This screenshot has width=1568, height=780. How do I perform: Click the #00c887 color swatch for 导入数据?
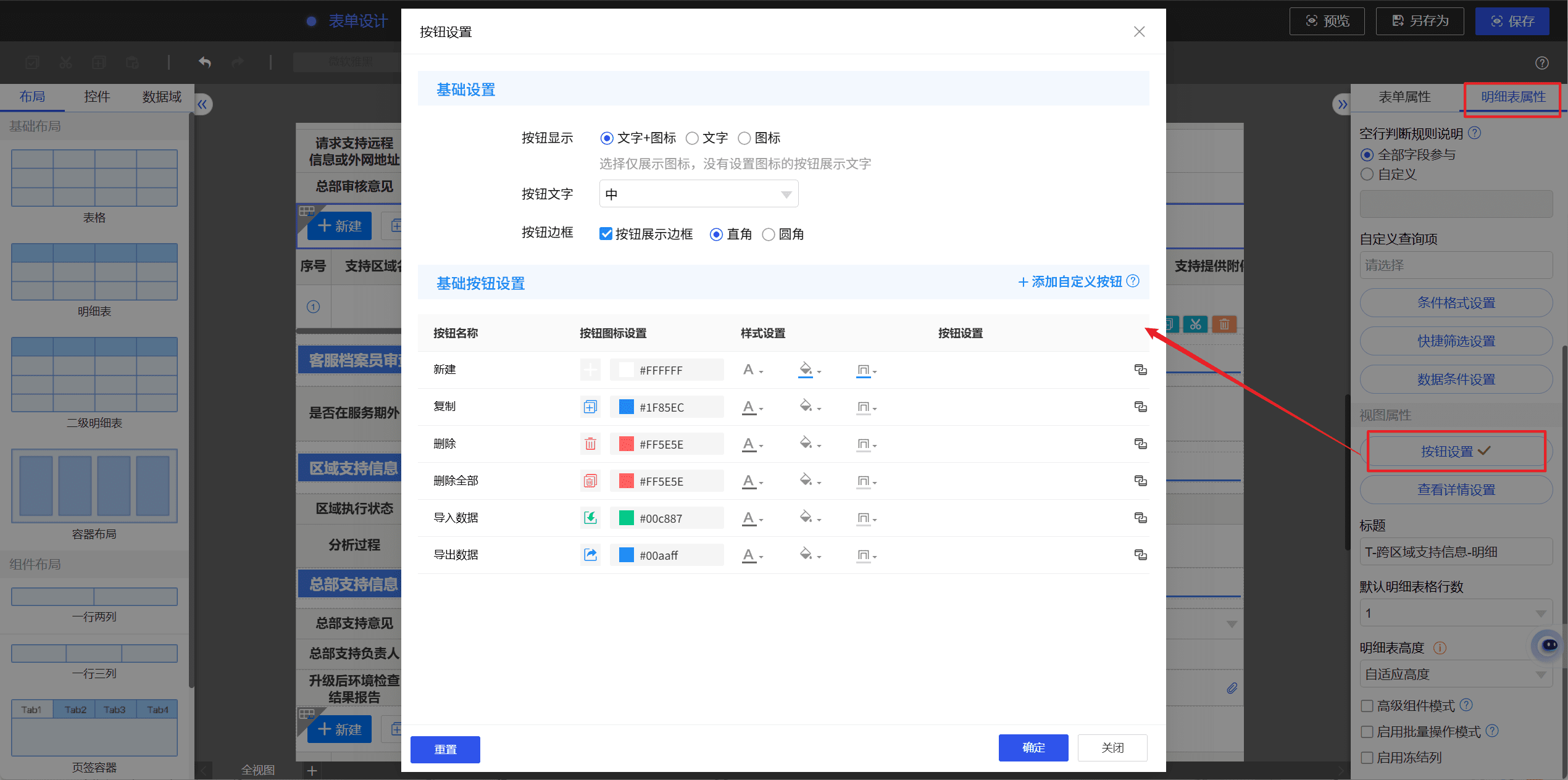(x=626, y=518)
